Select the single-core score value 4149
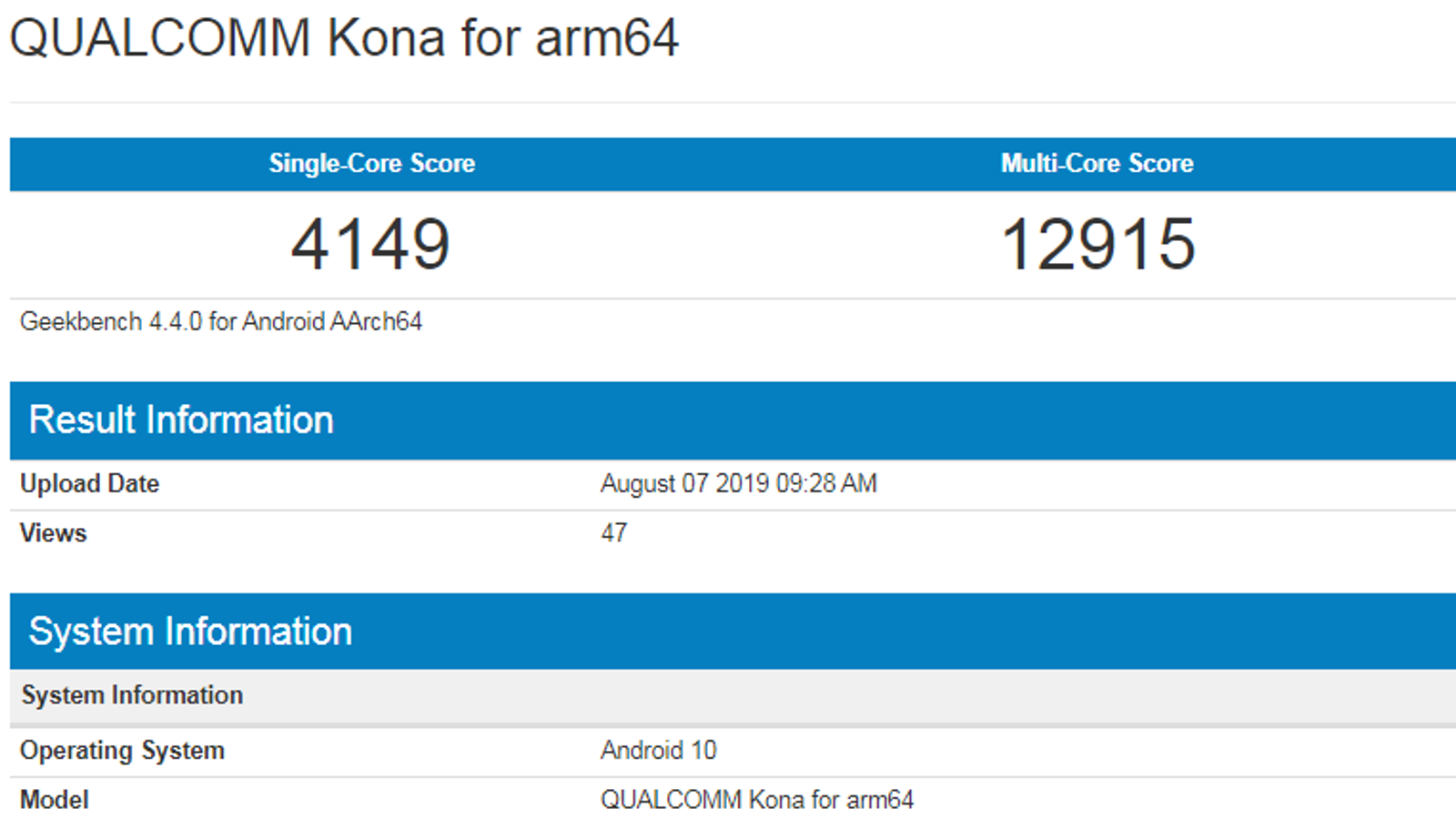Screen dimensions: 1456x819 [370, 244]
